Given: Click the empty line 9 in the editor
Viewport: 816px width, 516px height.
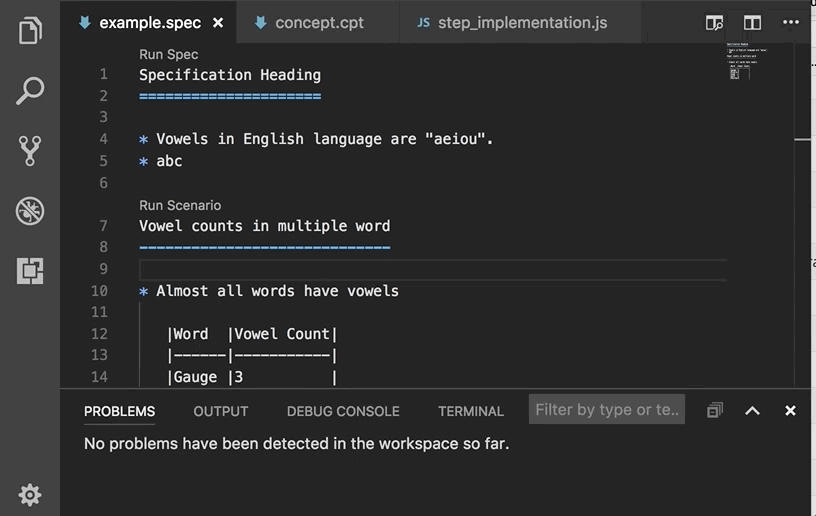Looking at the screenshot, I should (x=433, y=269).
